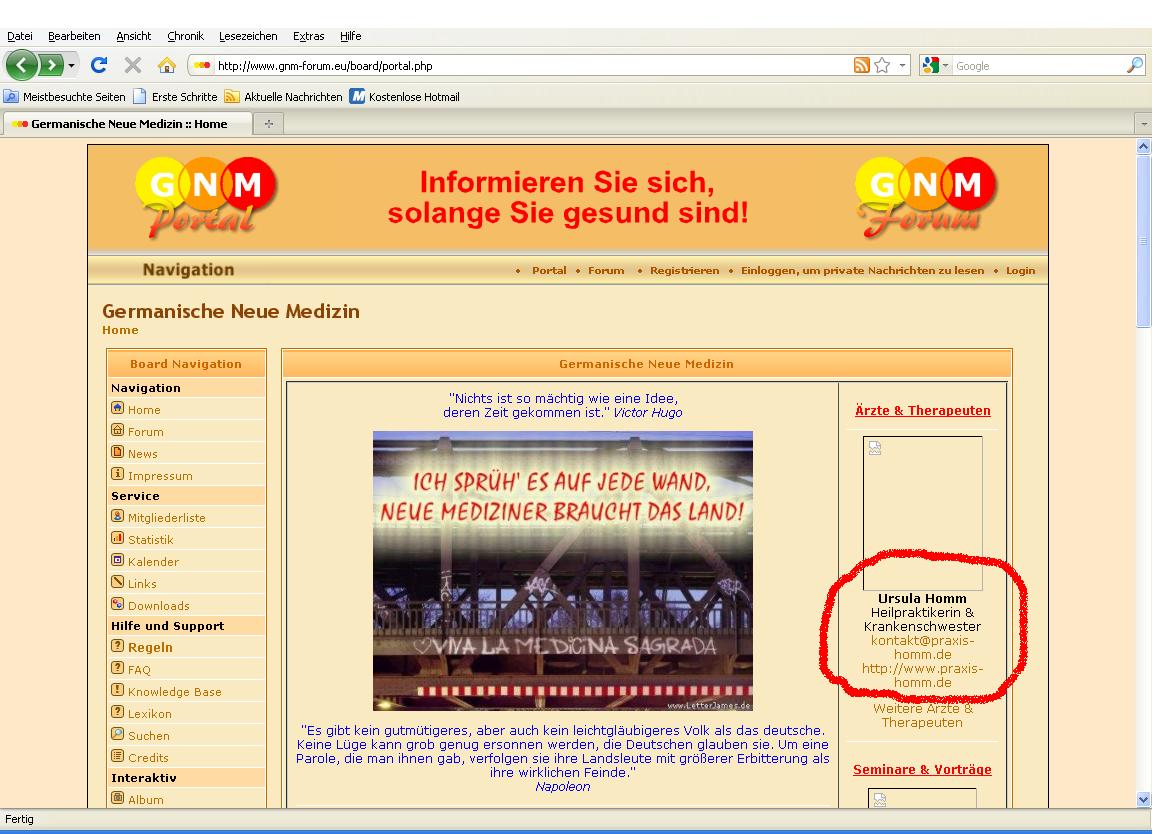
Task: Click the browser reload button
Action: tap(99, 66)
